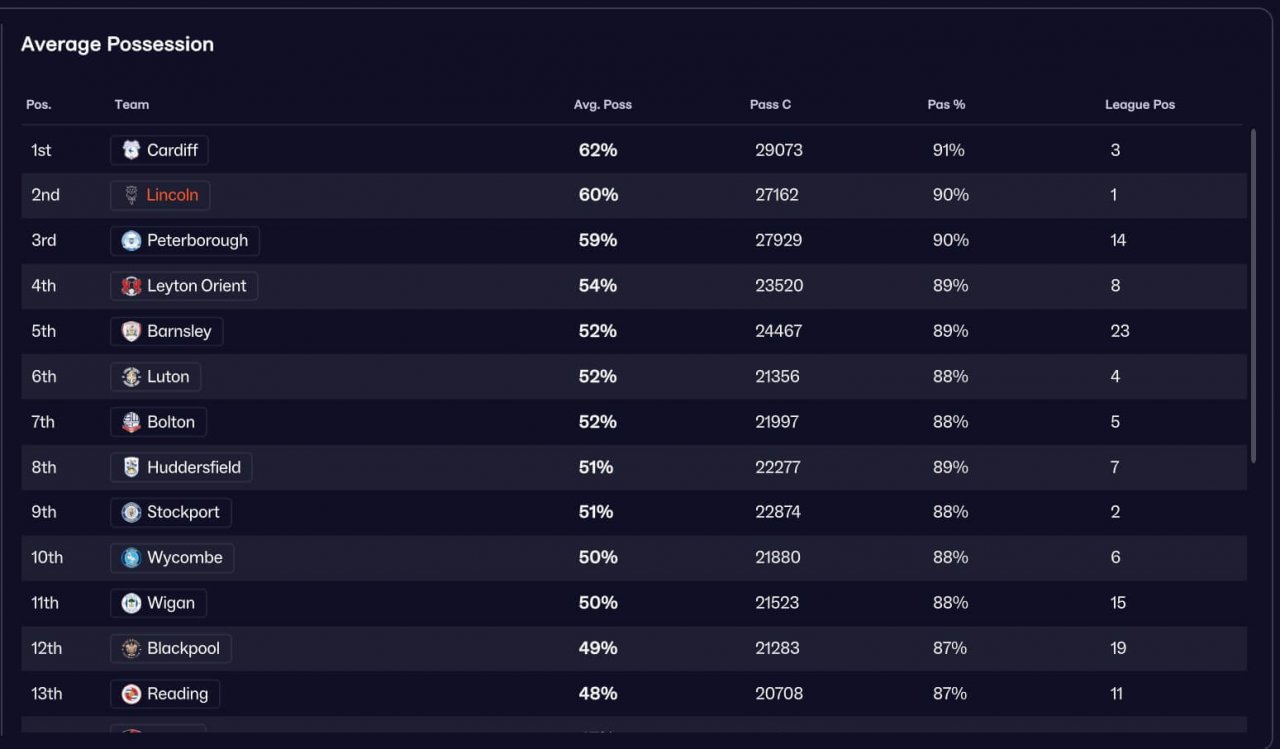
Task: Click the Bolton badge icon
Action: pos(131,422)
